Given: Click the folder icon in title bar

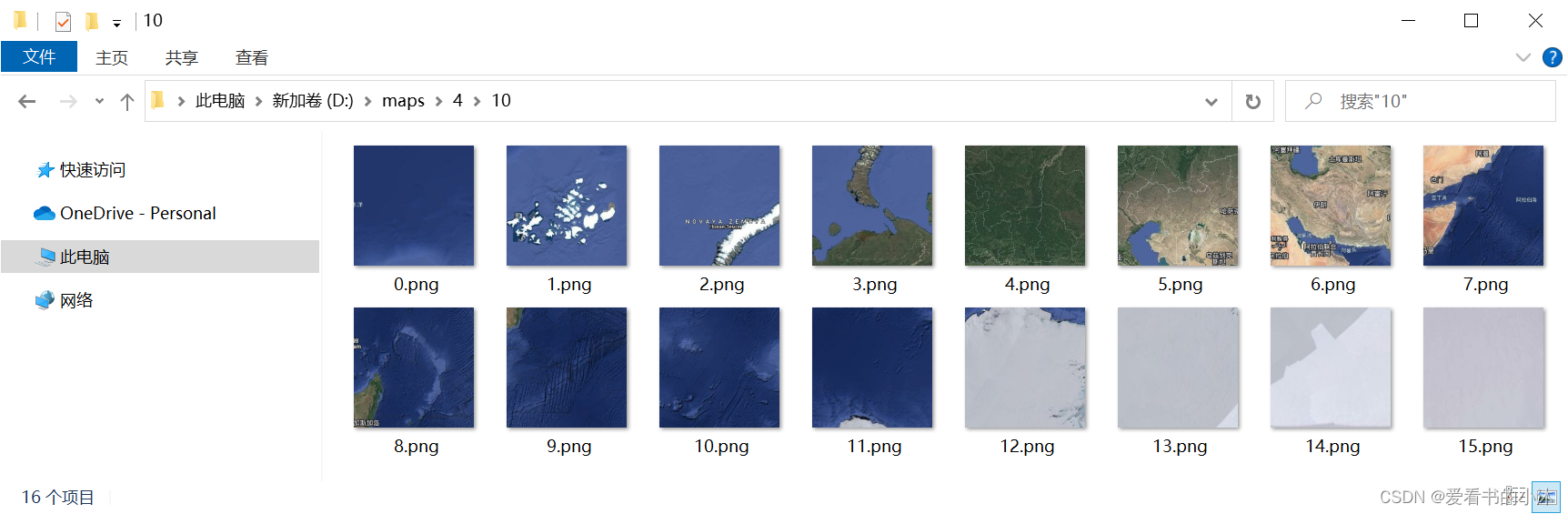Looking at the screenshot, I should click(x=20, y=20).
